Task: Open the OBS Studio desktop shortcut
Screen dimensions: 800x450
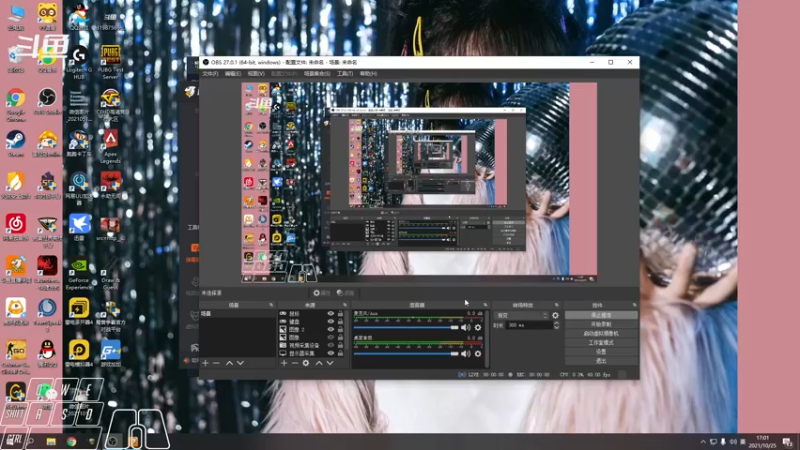Action: [x=47, y=102]
